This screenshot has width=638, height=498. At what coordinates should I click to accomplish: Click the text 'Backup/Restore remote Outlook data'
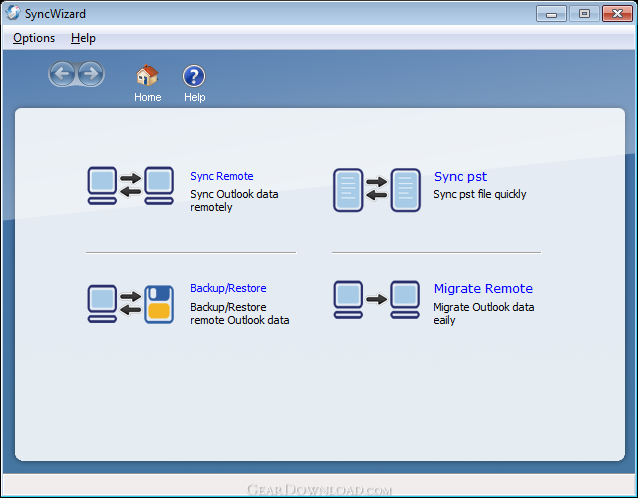240,313
